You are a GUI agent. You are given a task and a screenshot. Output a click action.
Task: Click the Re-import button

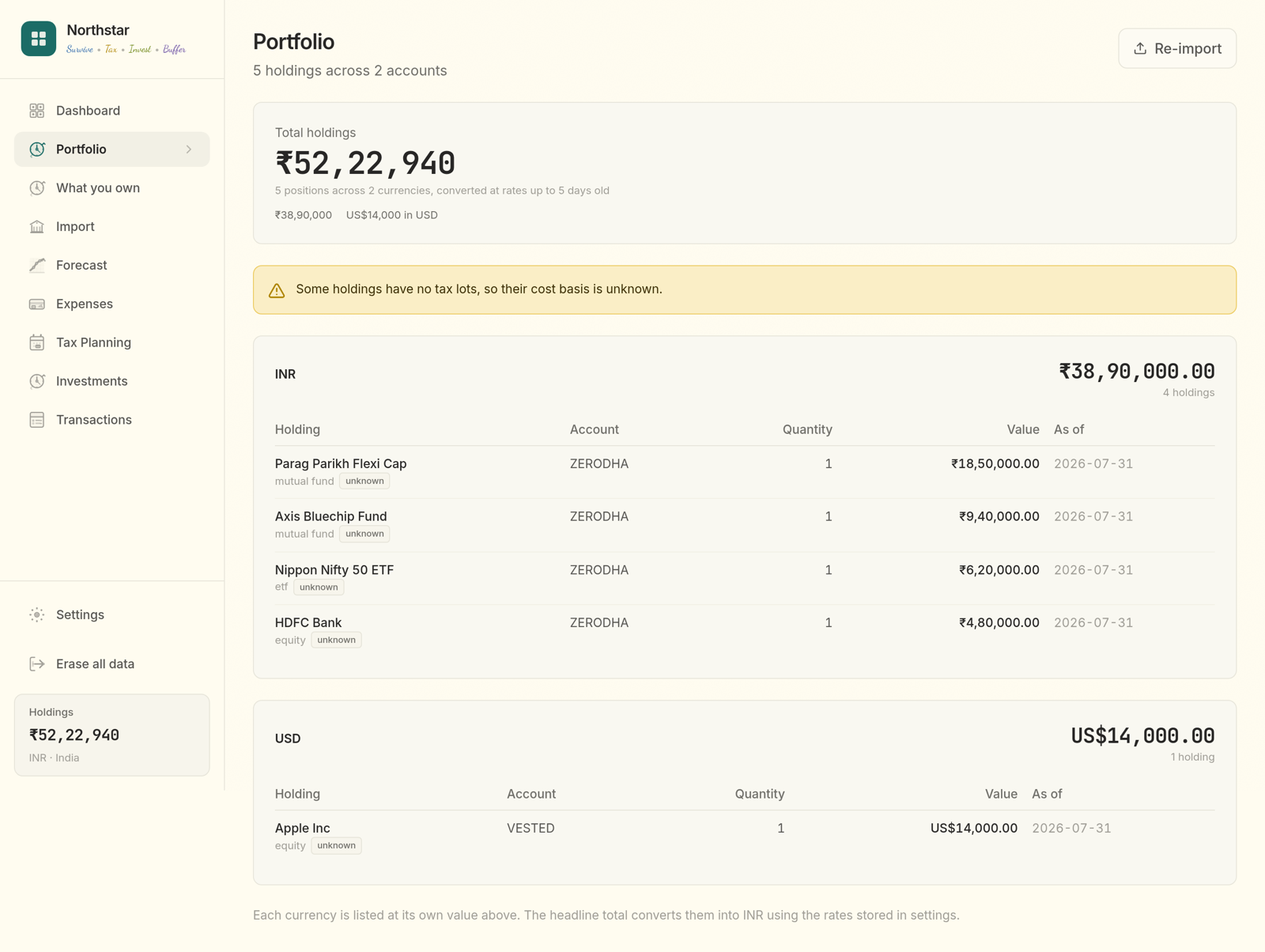[x=1177, y=48]
